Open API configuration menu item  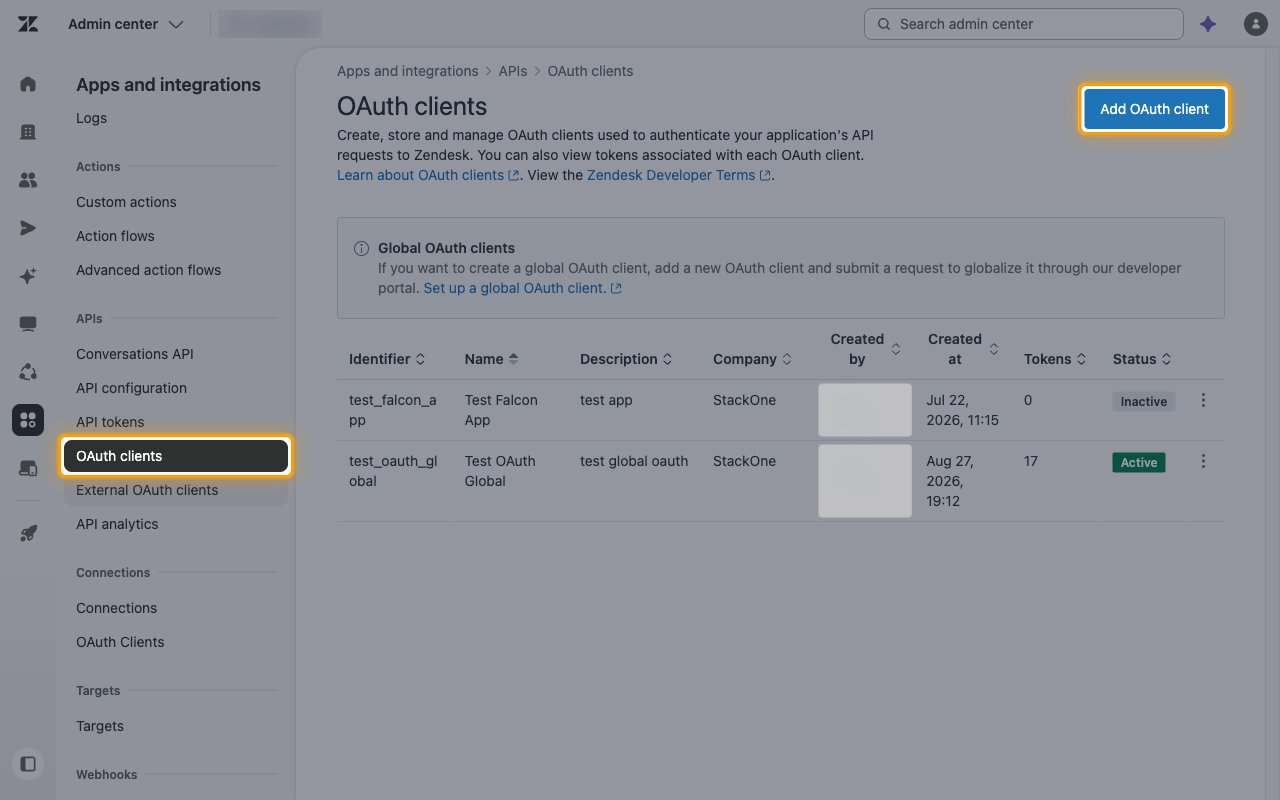coord(131,388)
